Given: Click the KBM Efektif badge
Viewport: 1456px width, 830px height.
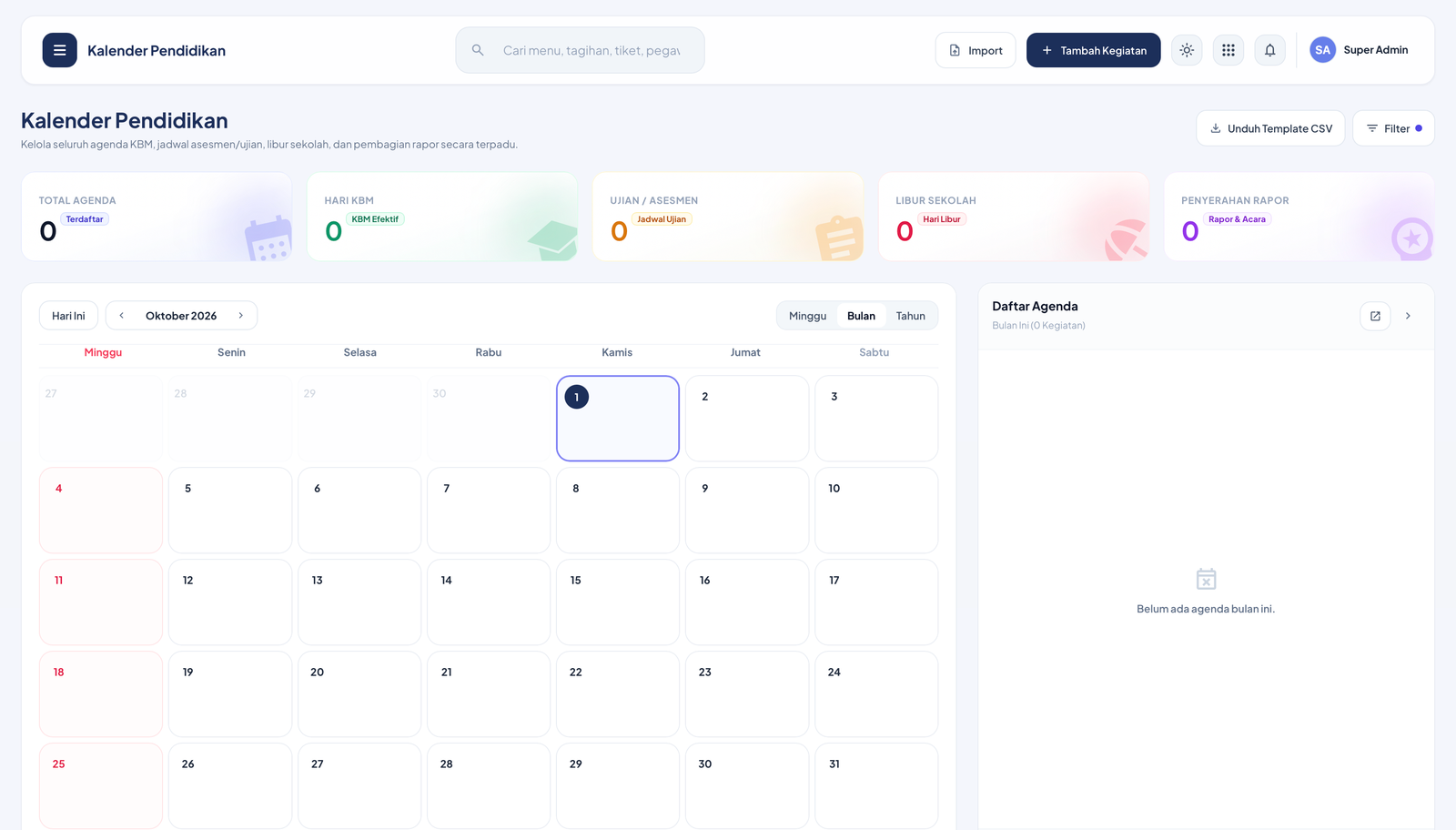Looking at the screenshot, I should click(x=375, y=219).
